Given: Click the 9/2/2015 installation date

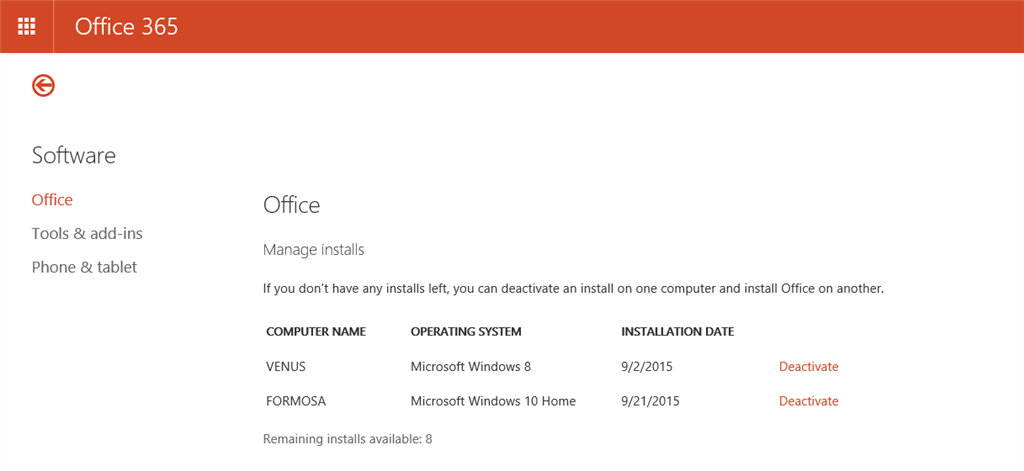Looking at the screenshot, I should tap(647, 366).
